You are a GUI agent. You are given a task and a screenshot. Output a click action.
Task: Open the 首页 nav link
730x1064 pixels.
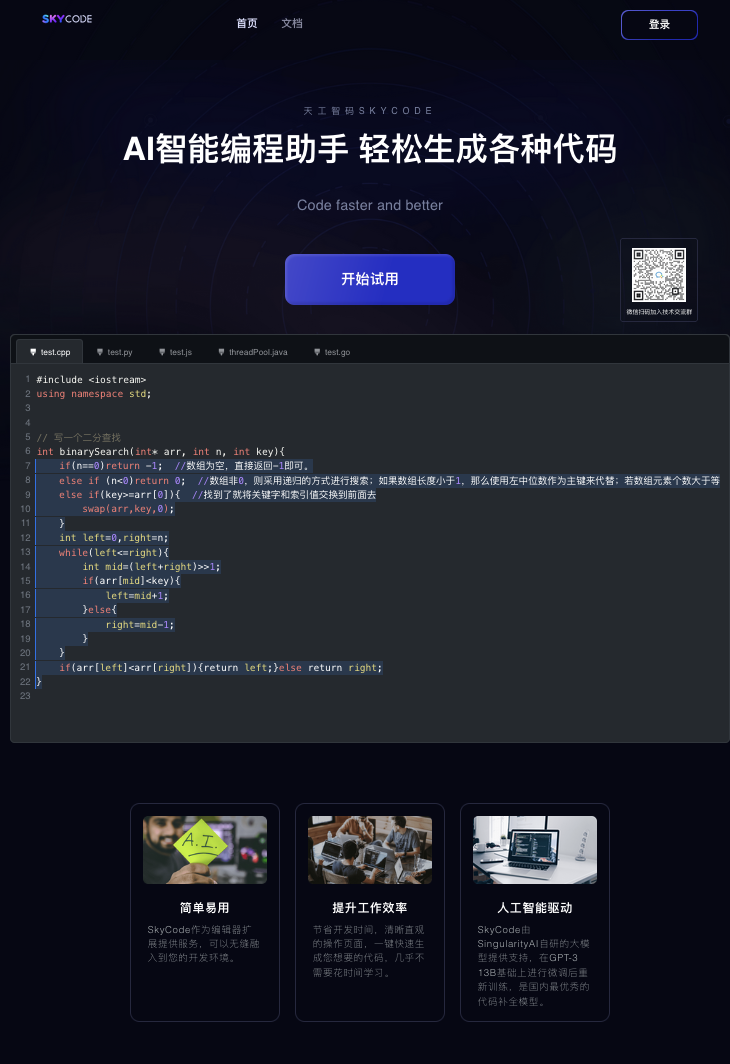[x=247, y=23]
